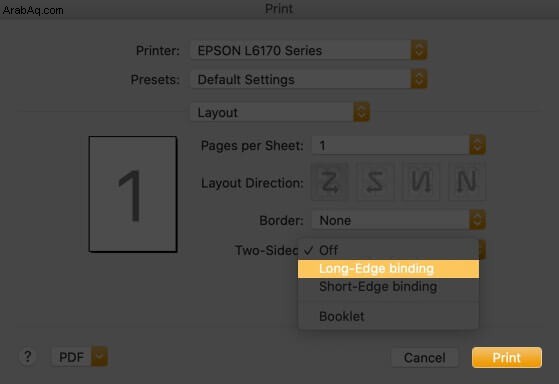Expand the Layout options dropdown
This screenshot has width=559, height=384.
pyautogui.click(x=280, y=112)
